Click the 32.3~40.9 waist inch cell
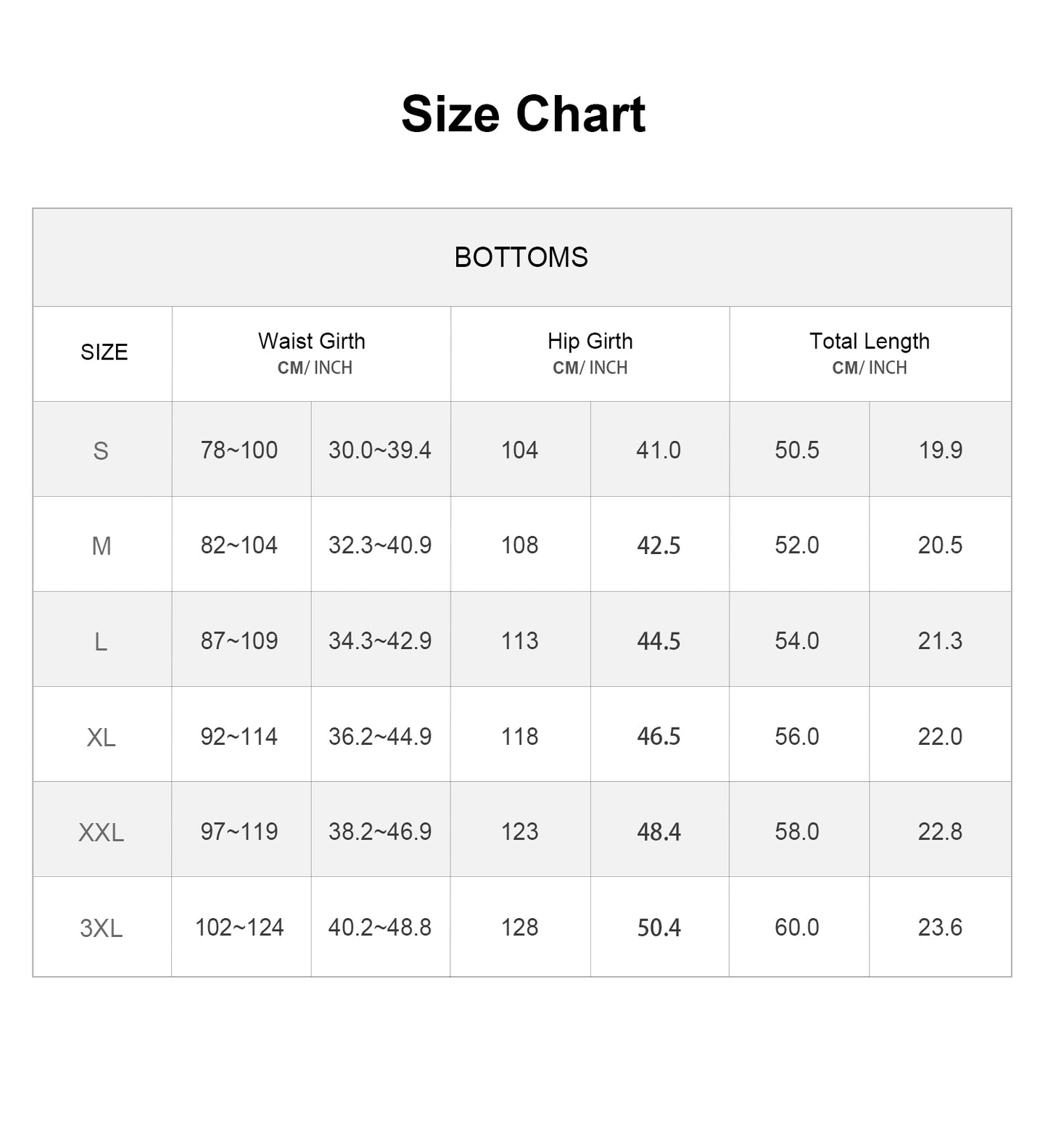Screen dimensions: 1048x1148 (380, 545)
